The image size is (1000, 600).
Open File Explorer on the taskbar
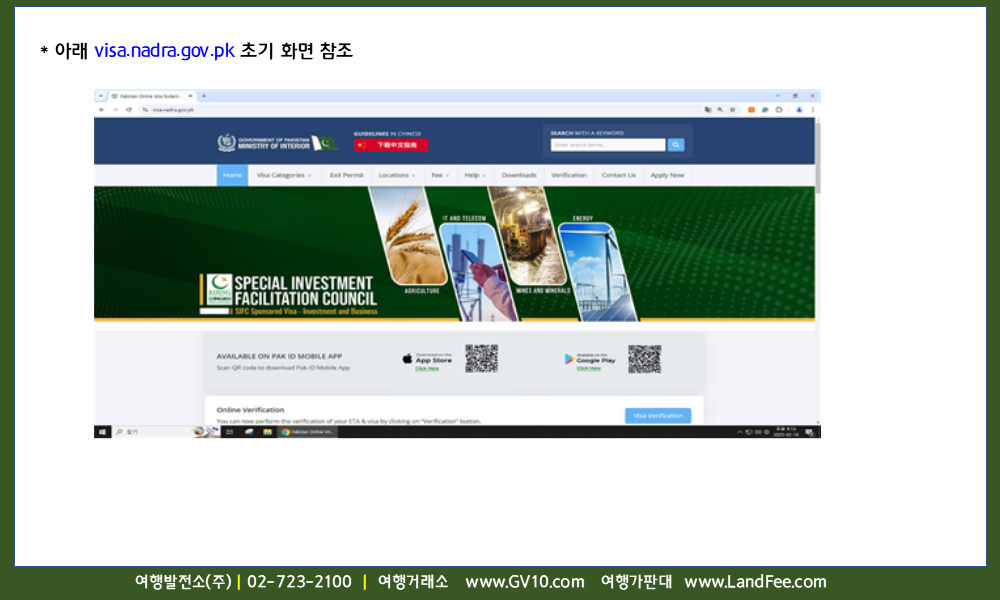267,432
